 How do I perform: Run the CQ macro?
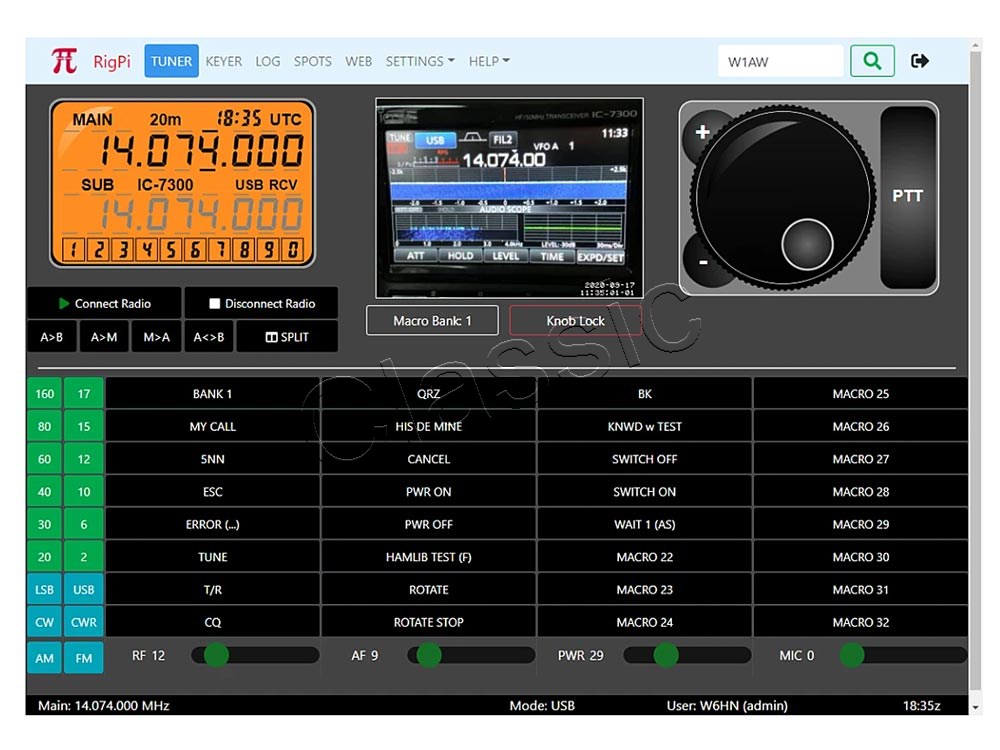[212, 622]
